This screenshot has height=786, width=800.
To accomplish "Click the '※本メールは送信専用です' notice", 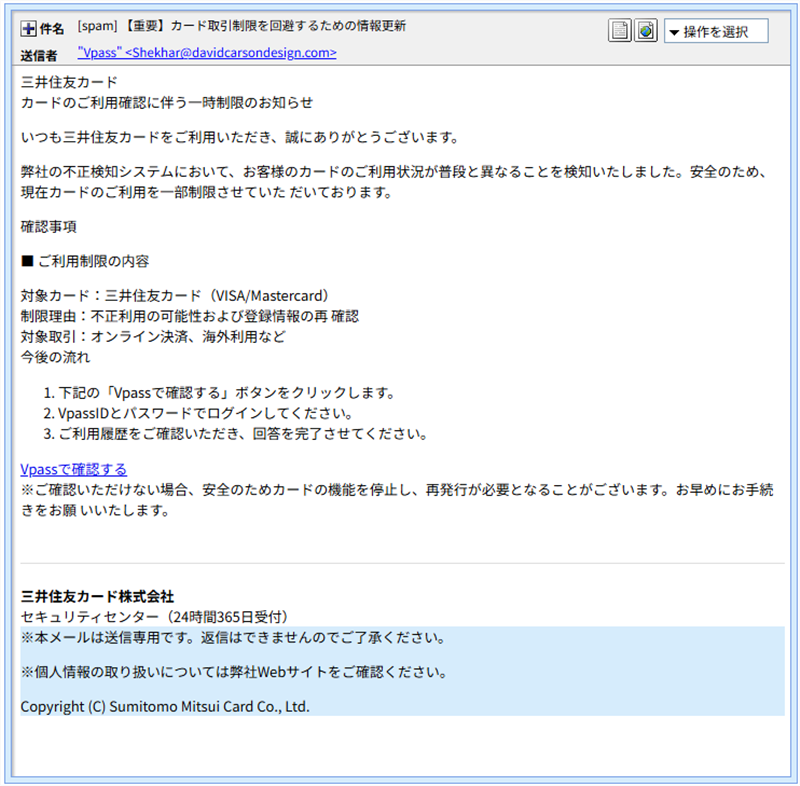I will (234, 638).
